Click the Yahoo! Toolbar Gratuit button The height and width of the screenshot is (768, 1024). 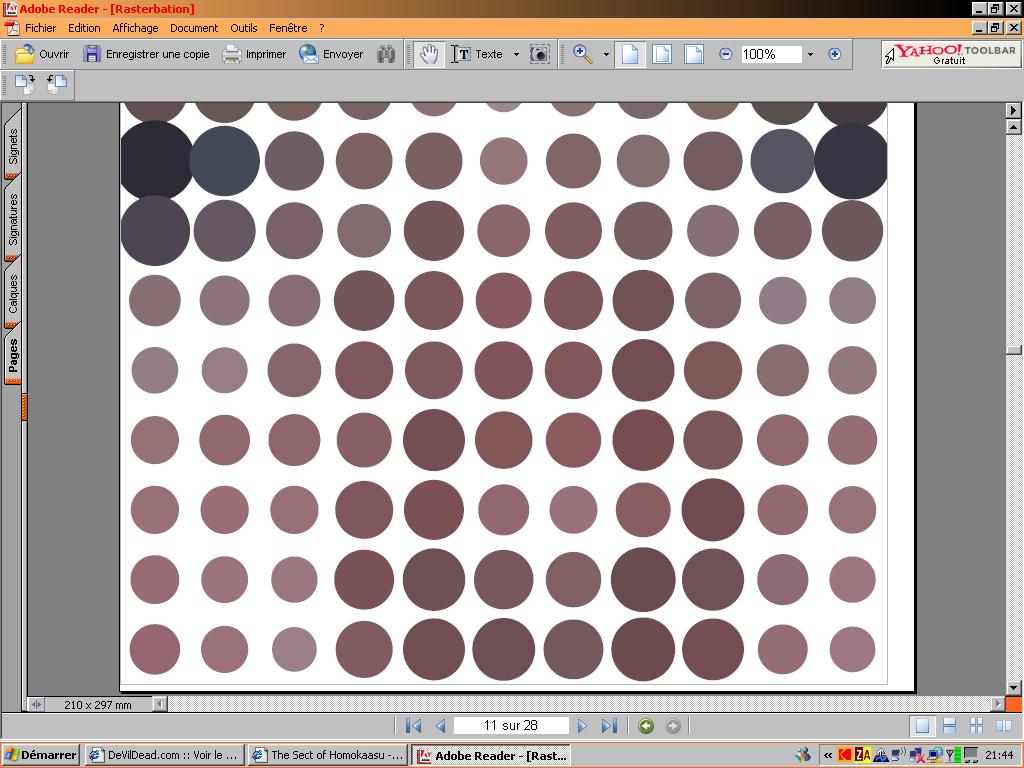950,54
